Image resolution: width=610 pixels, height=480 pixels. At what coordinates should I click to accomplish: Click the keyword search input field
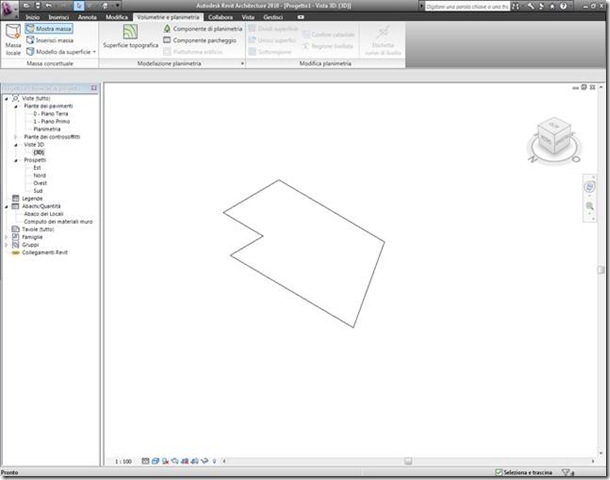(x=467, y=7)
